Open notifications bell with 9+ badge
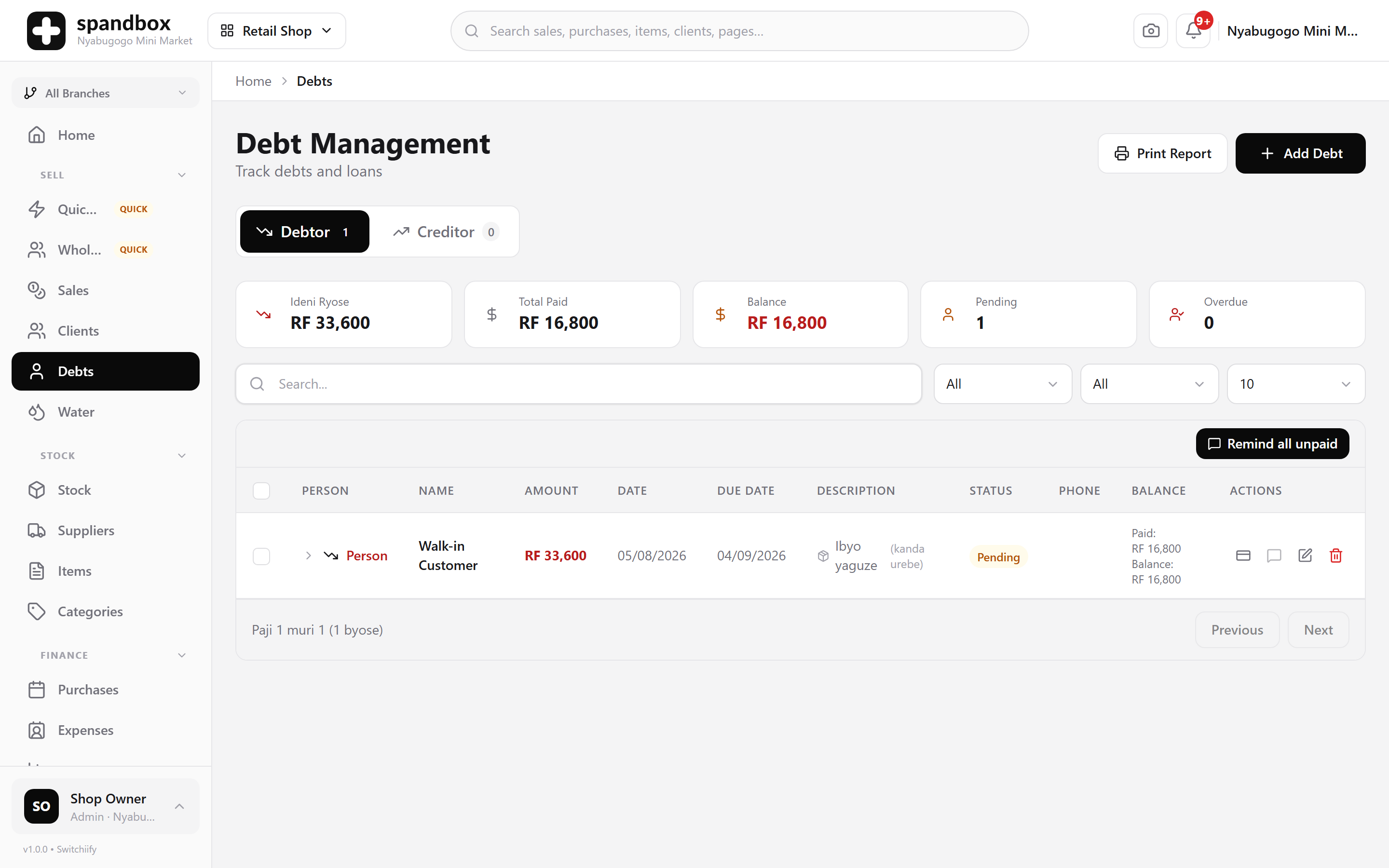This screenshot has width=1389, height=868. click(x=1193, y=31)
